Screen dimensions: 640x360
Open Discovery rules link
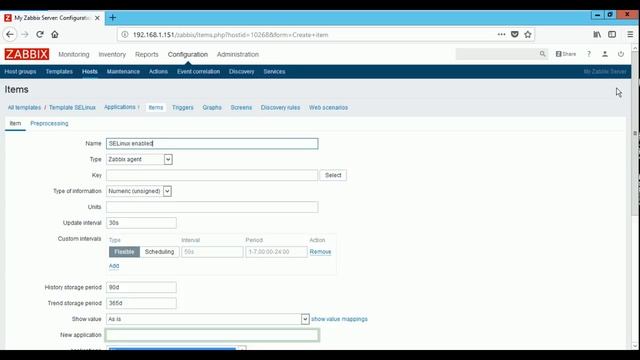[280, 108]
